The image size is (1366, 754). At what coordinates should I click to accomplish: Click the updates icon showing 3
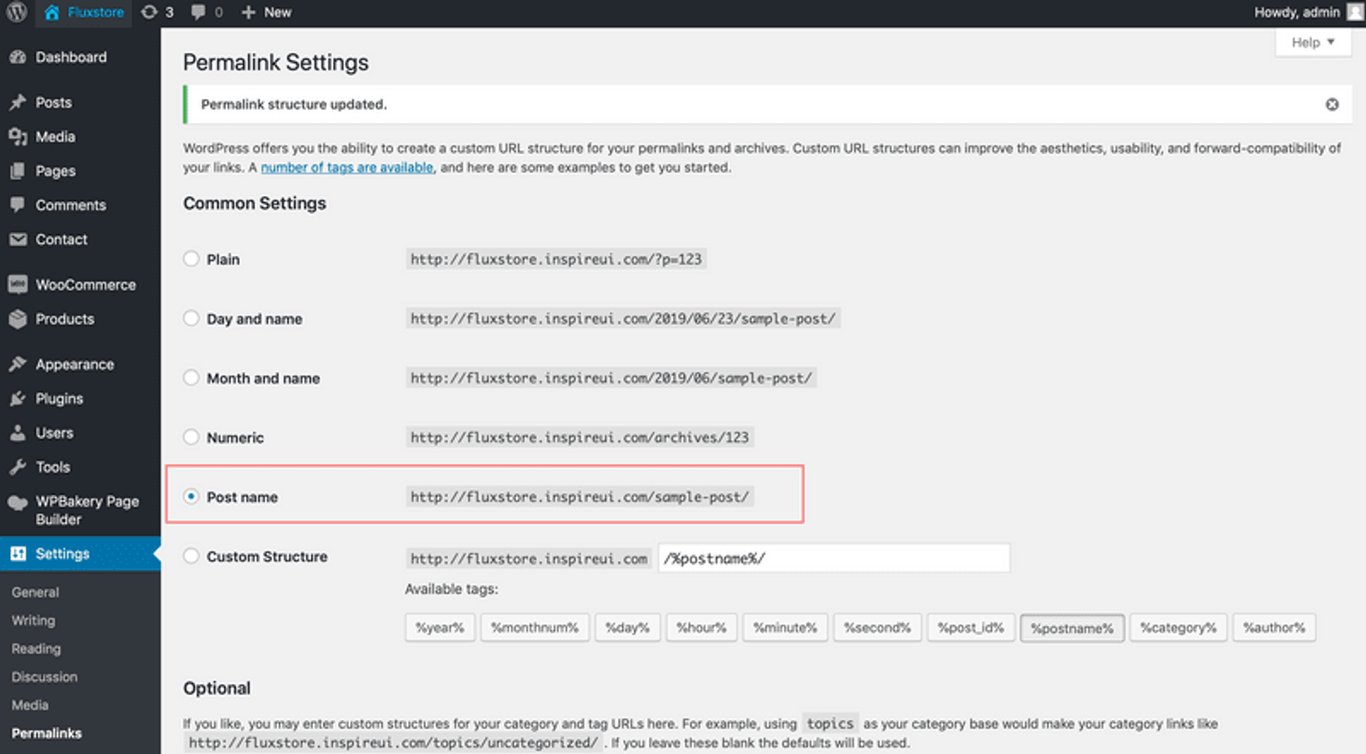tap(149, 12)
